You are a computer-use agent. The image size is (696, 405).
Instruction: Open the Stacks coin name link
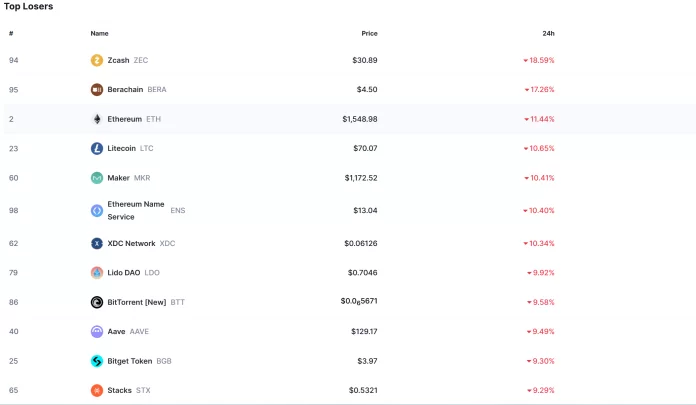coord(119,390)
